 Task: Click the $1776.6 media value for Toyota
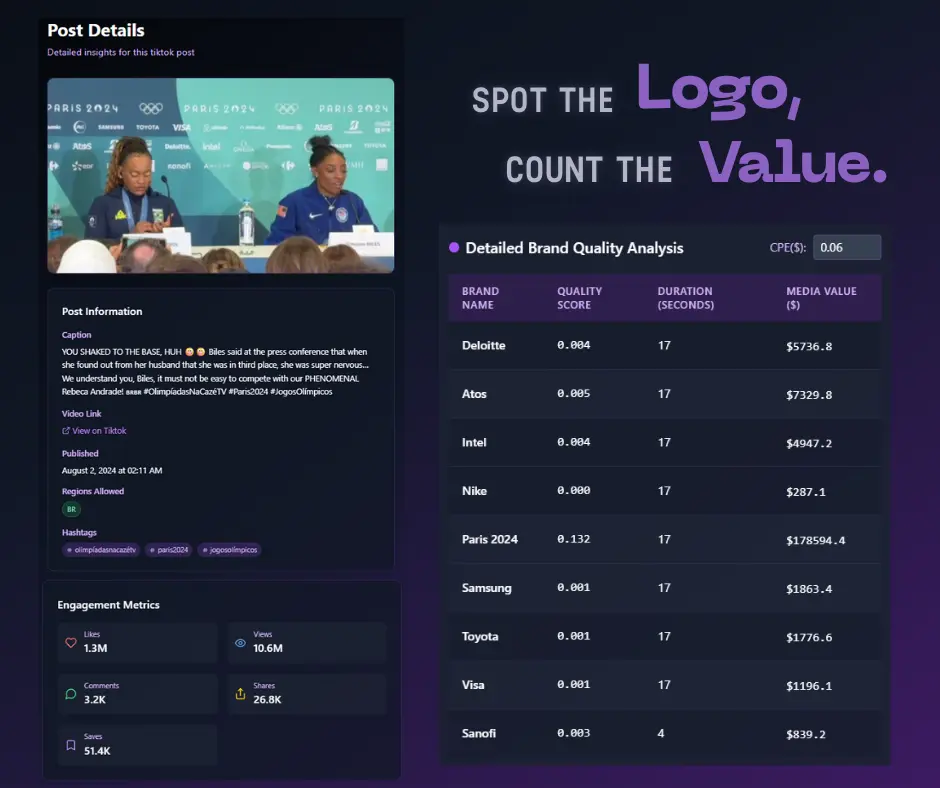(809, 637)
